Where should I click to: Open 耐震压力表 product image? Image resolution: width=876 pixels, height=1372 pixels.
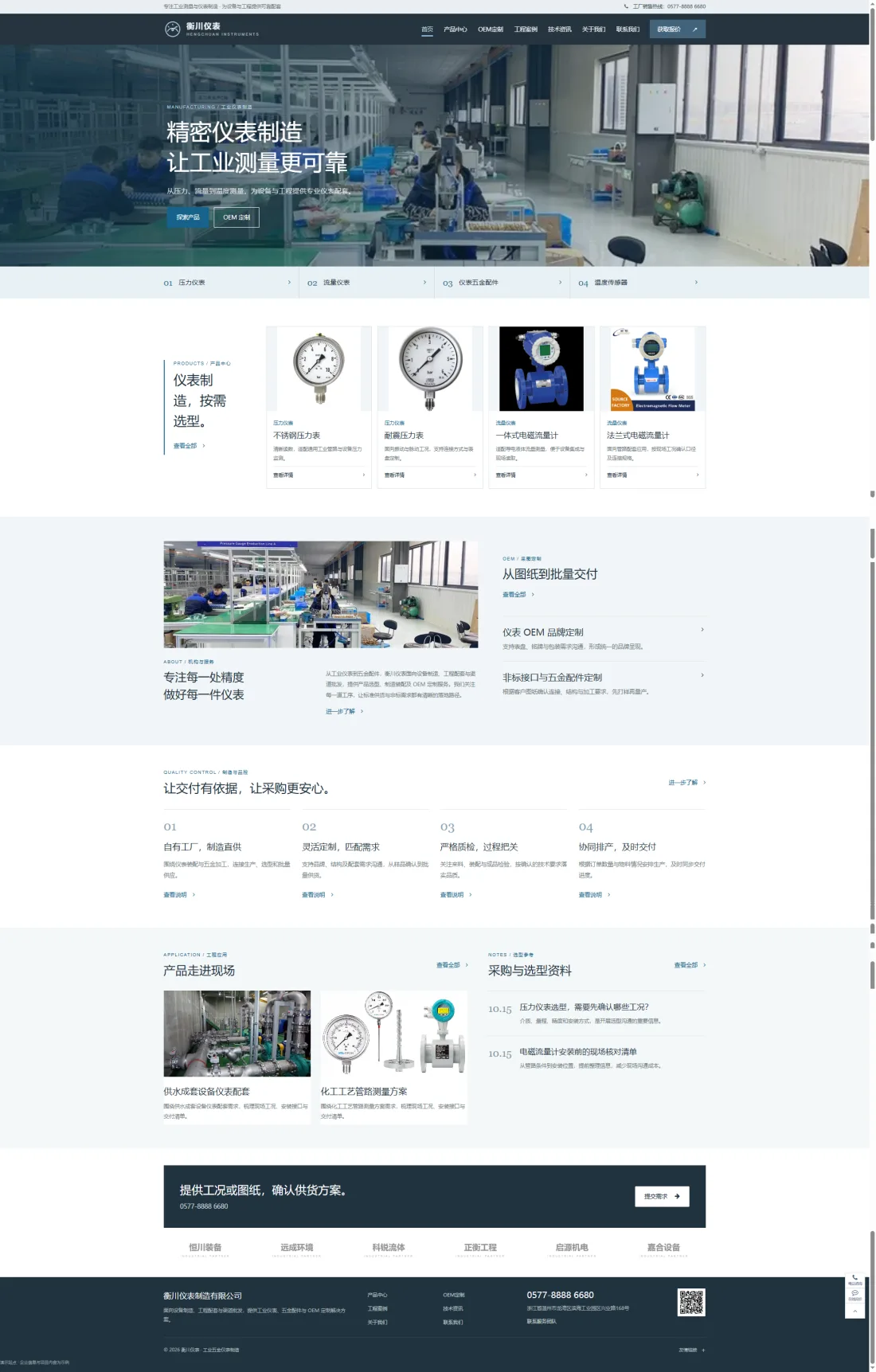click(430, 369)
